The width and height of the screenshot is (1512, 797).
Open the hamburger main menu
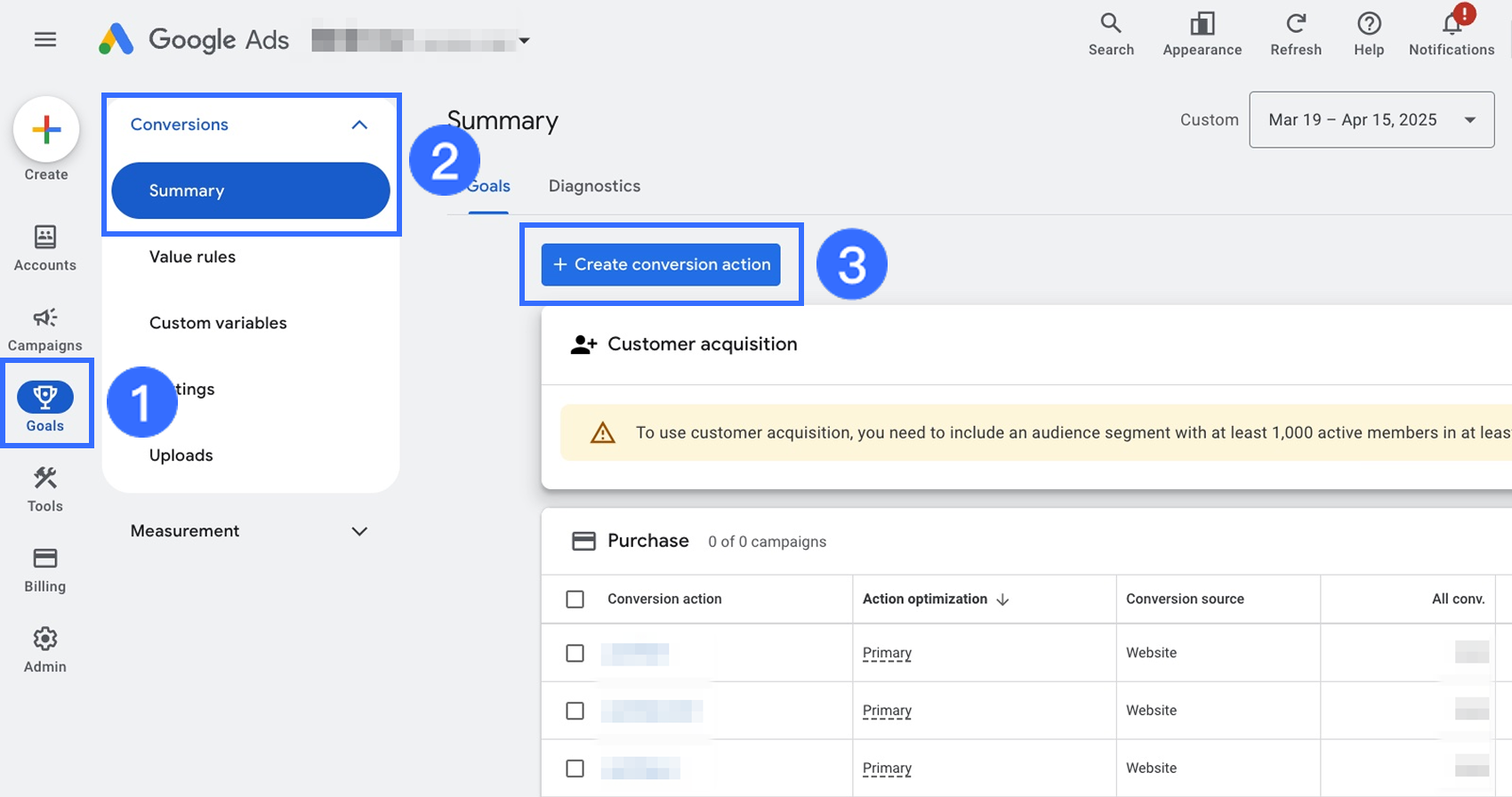45,40
